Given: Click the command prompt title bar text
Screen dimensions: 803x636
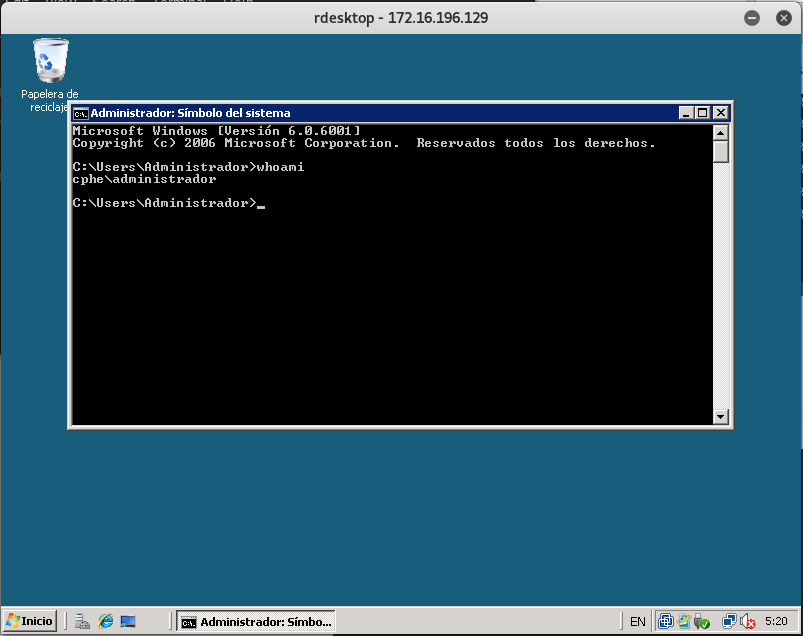Looking at the screenshot, I should (x=191, y=113).
